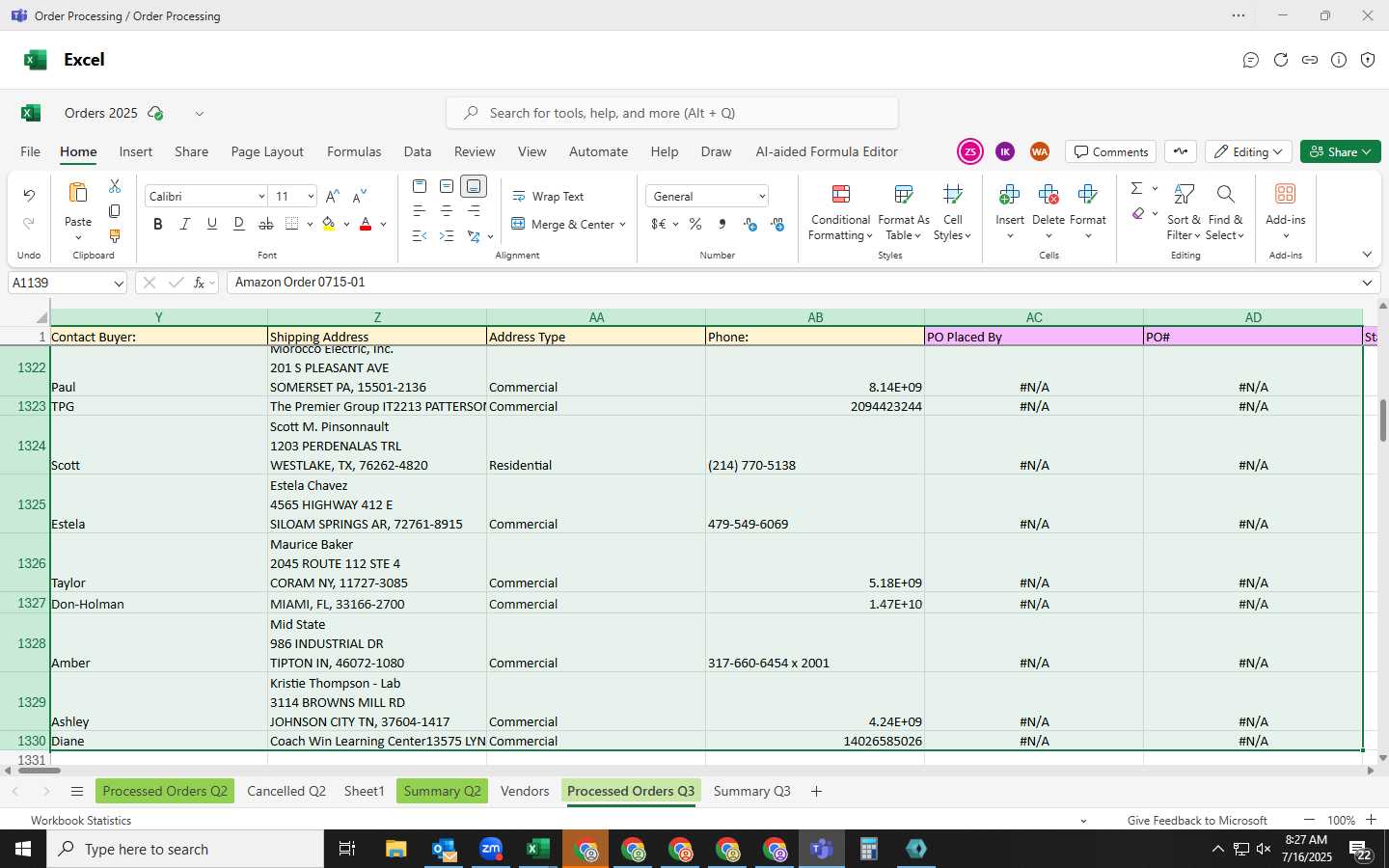Screen dimensions: 1389x868
Task: Apply Comma Style number format
Action: click(722, 224)
